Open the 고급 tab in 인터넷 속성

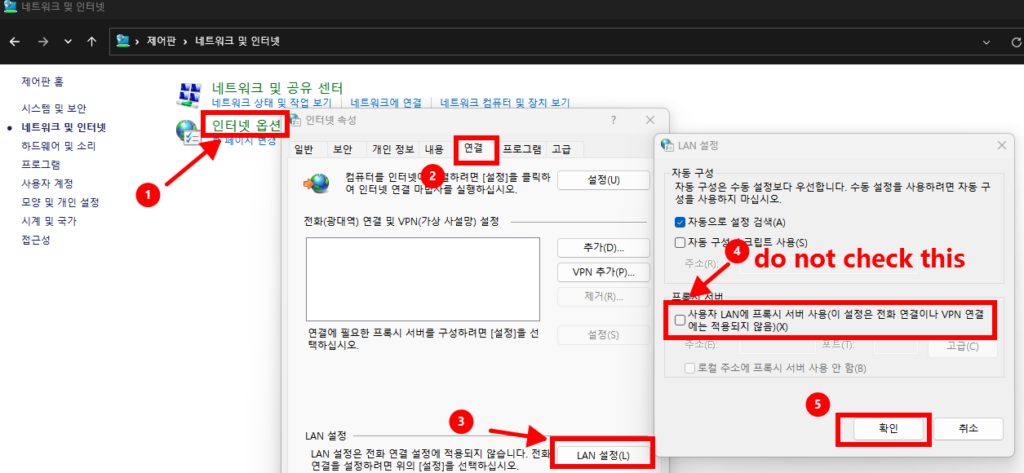(562, 149)
